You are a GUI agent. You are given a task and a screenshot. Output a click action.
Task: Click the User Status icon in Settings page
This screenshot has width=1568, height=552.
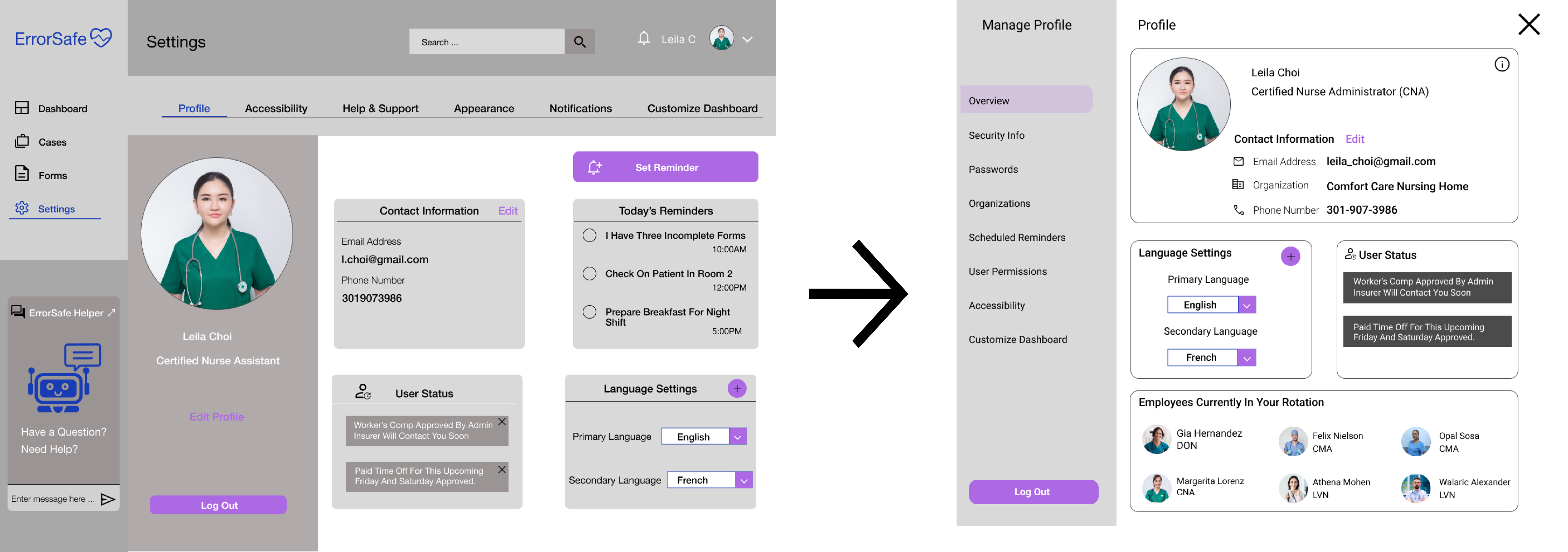click(x=363, y=392)
